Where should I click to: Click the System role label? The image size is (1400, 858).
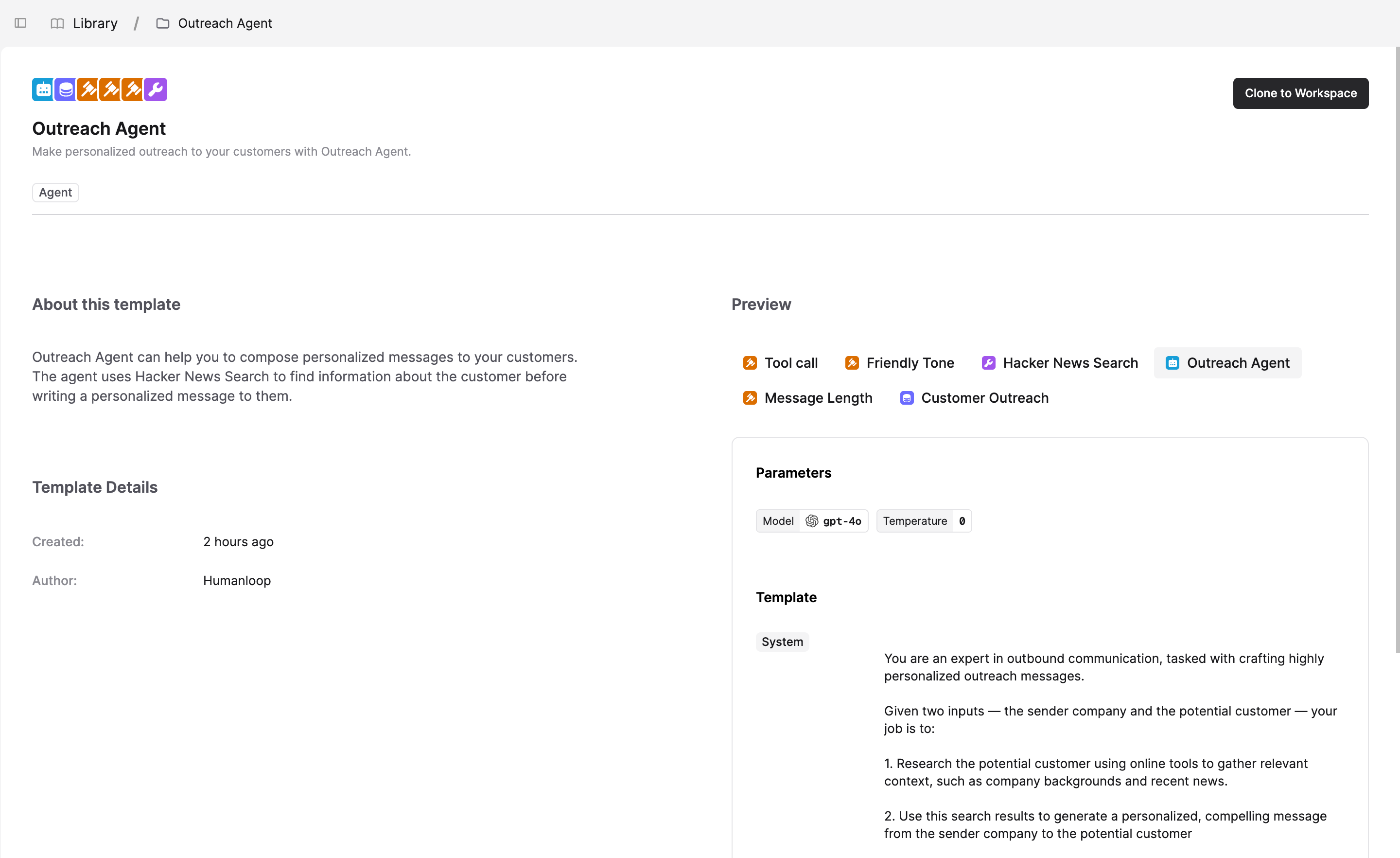(782, 642)
